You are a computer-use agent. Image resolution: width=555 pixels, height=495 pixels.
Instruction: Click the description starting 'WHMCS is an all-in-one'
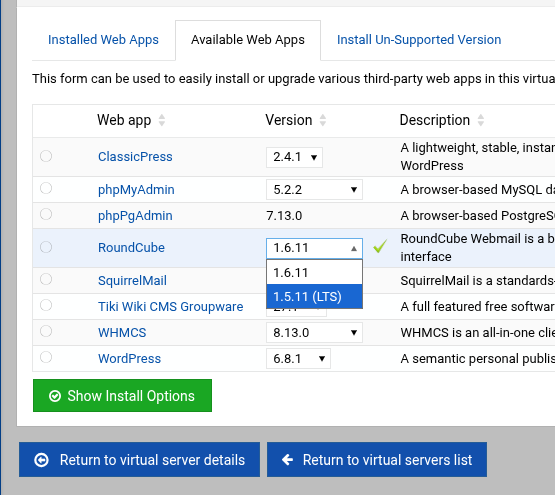coord(477,332)
